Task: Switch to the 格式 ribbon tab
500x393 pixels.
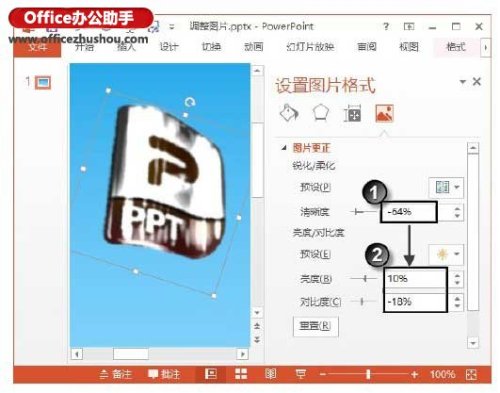Action: (x=455, y=47)
